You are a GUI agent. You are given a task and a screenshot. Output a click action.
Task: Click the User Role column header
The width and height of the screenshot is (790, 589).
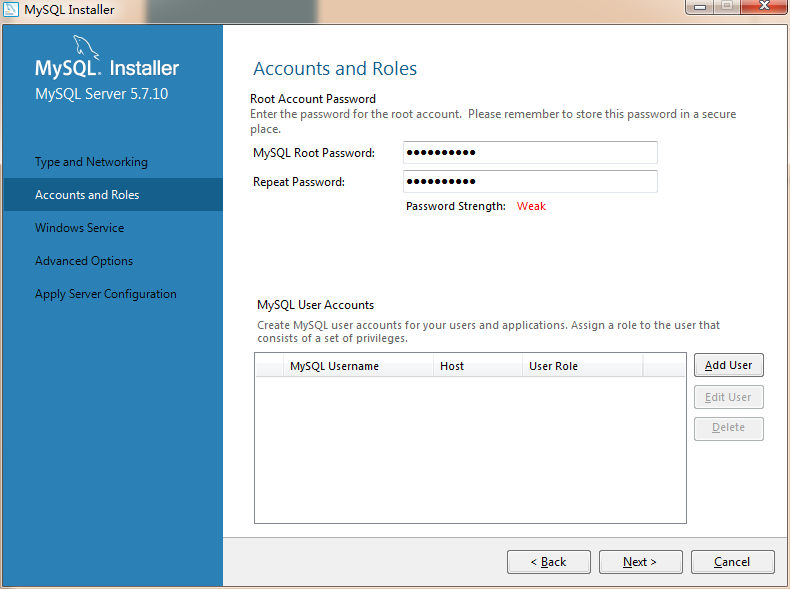[553, 366]
